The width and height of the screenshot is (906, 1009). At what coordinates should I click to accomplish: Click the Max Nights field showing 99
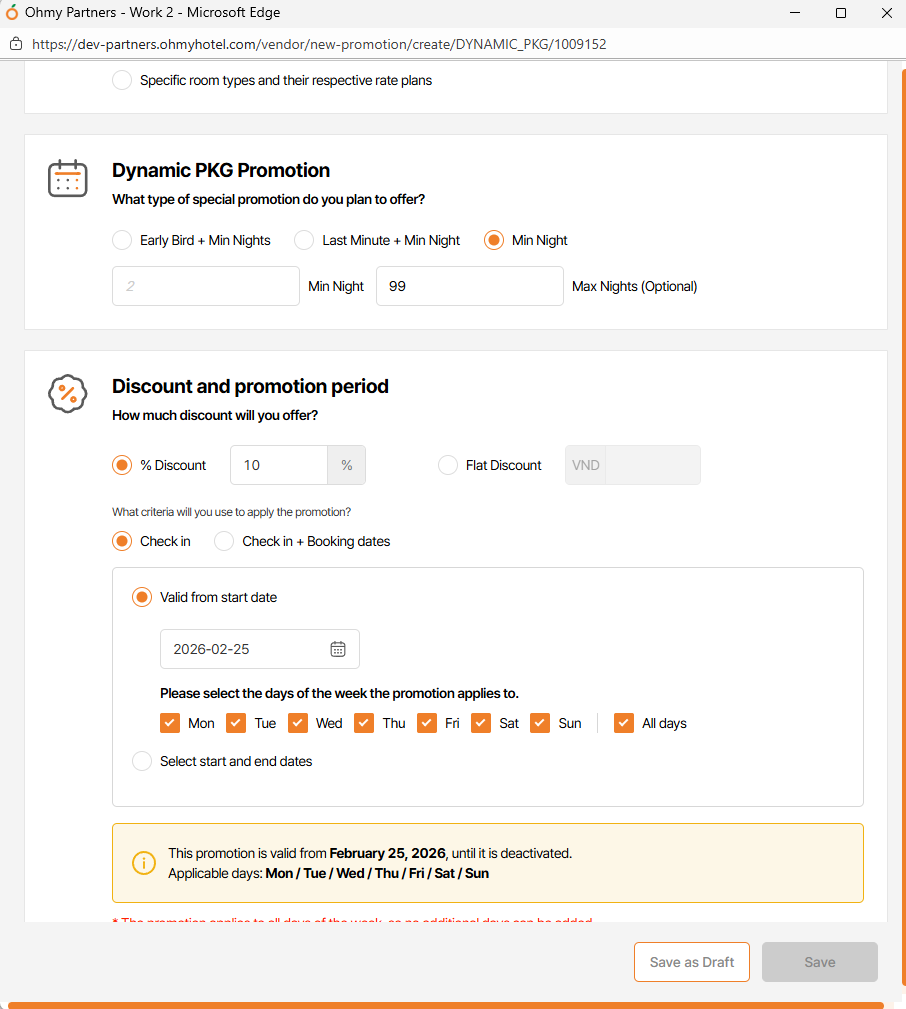point(469,286)
